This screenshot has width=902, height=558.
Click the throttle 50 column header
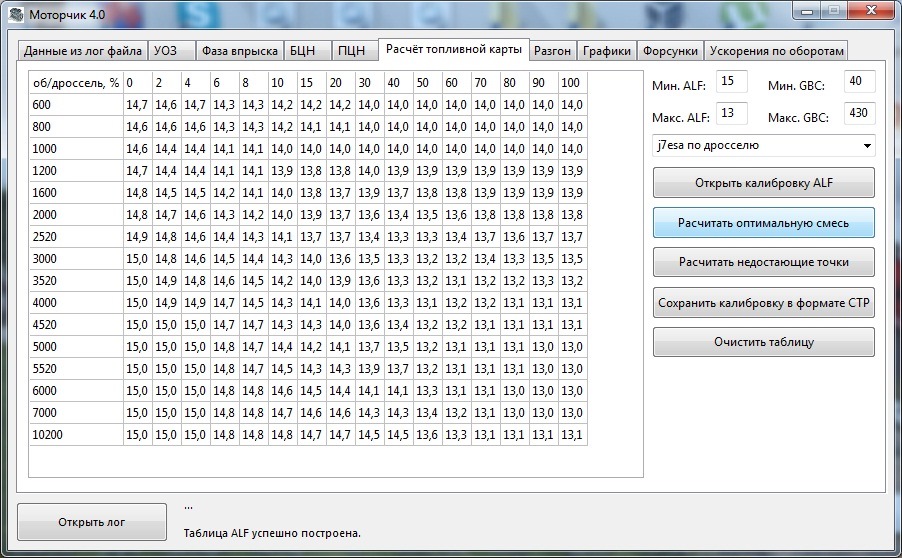pos(428,83)
